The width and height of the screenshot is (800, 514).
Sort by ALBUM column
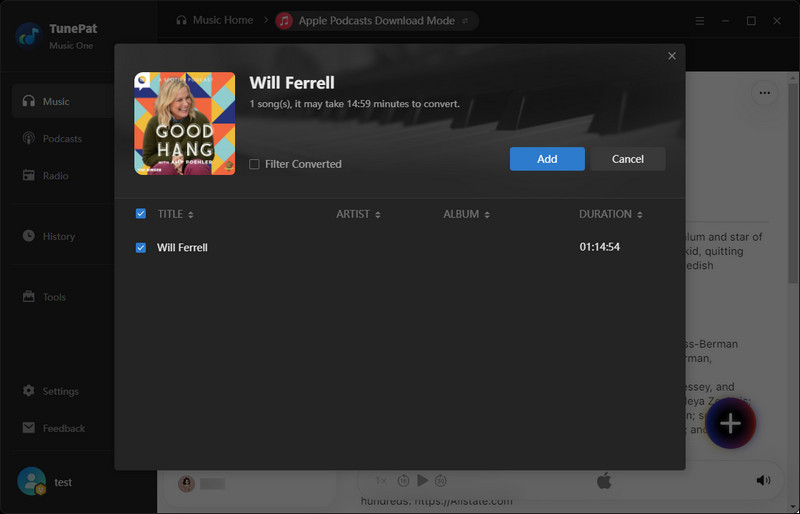coord(466,214)
